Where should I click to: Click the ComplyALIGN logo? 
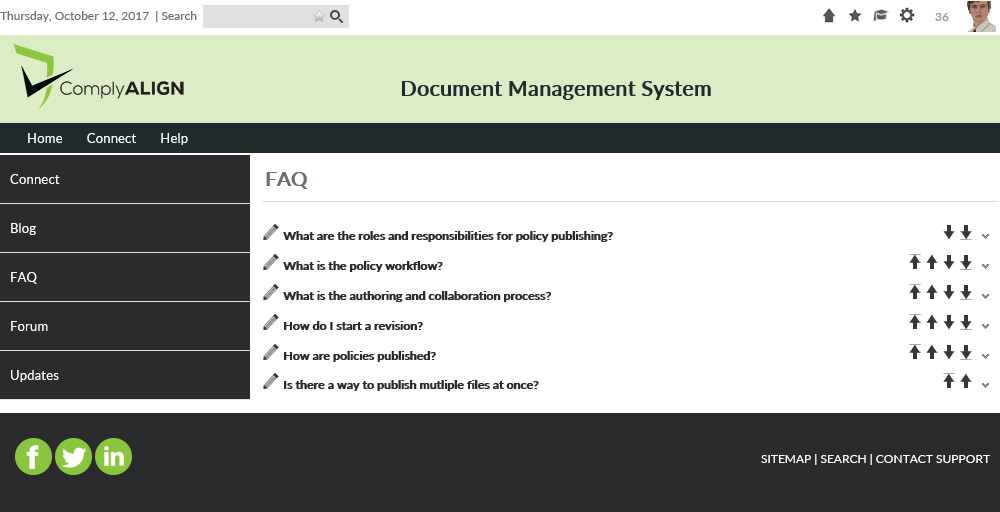pos(99,77)
